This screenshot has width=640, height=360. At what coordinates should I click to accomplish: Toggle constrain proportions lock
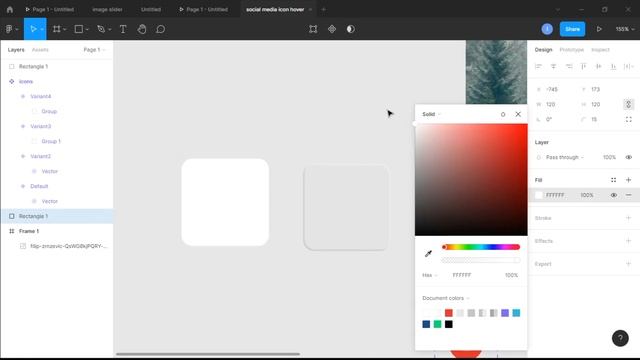pos(629,104)
